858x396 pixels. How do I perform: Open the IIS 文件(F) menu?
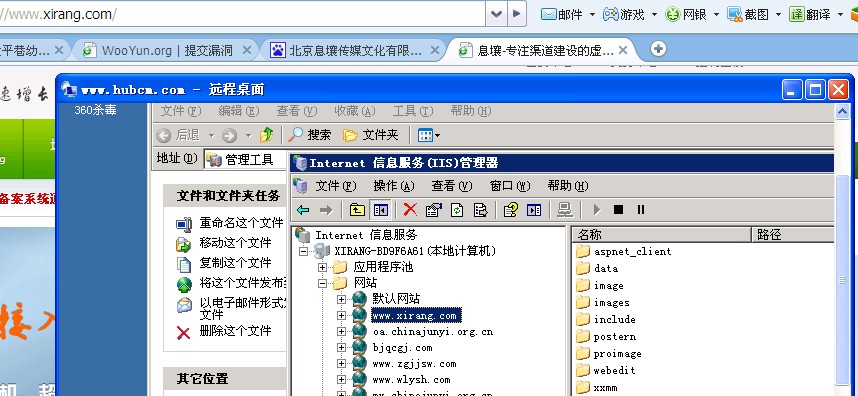click(335, 186)
